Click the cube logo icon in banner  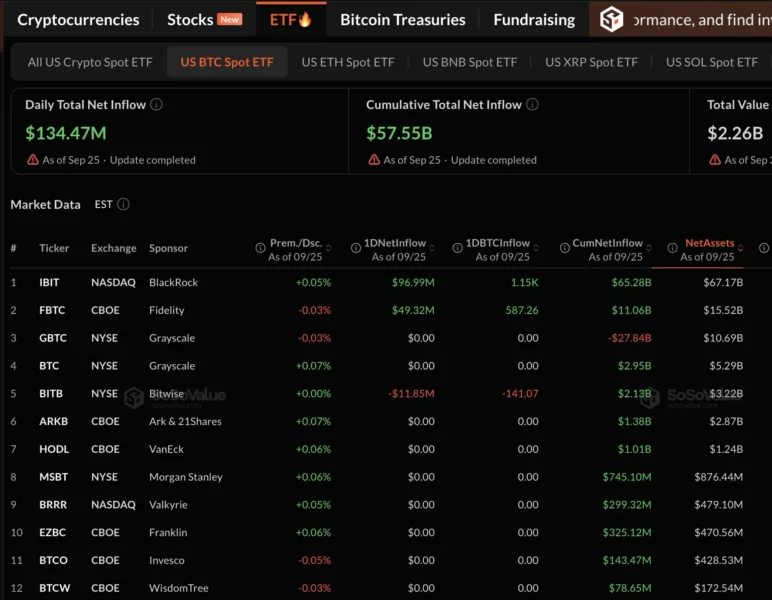coord(611,20)
